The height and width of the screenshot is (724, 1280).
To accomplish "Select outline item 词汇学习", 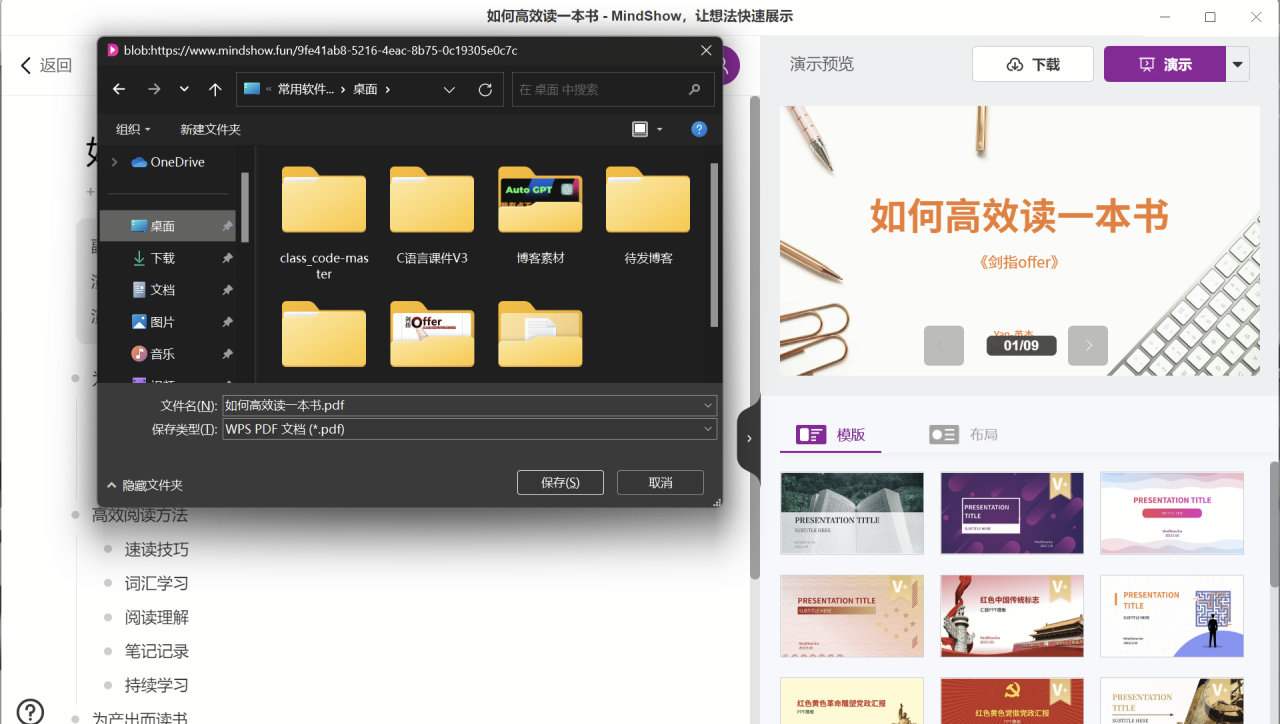I will tap(157, 583).
